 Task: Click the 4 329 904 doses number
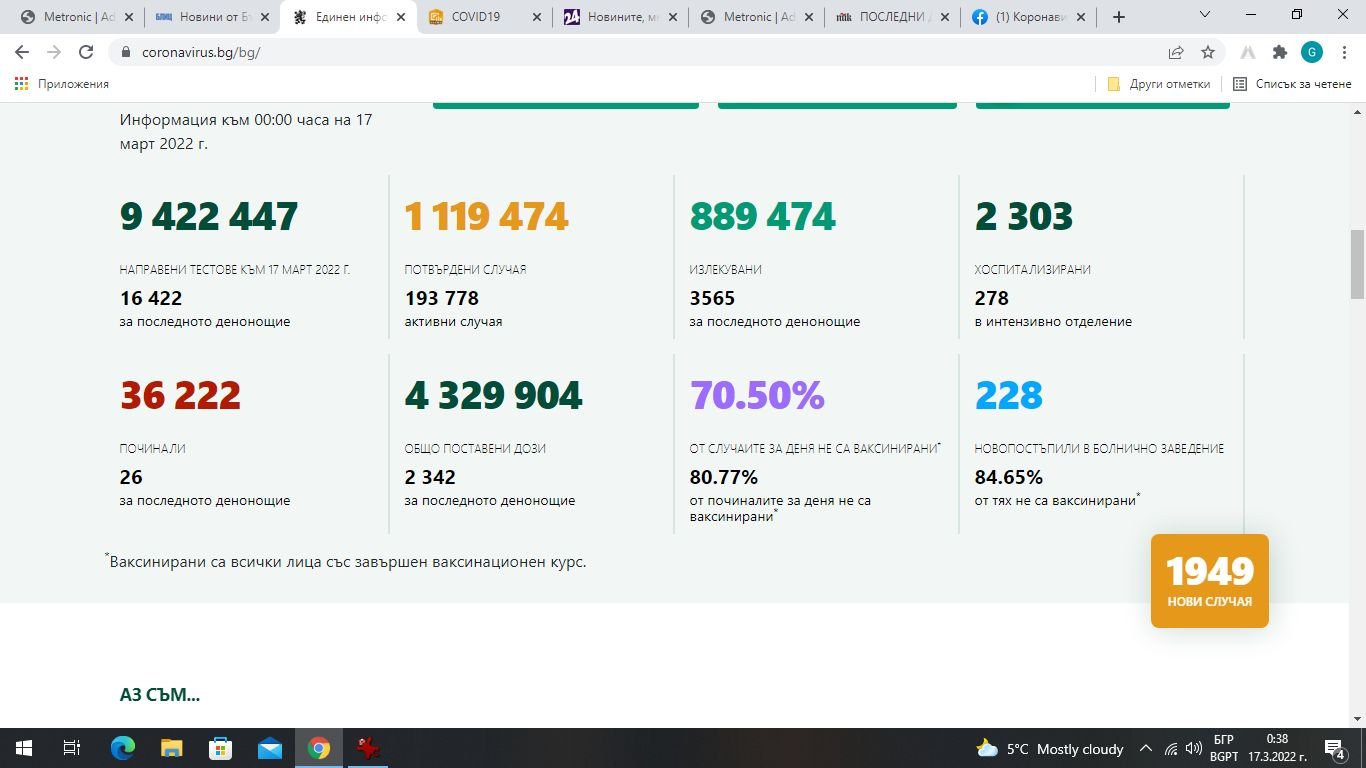tap(494, 395)
